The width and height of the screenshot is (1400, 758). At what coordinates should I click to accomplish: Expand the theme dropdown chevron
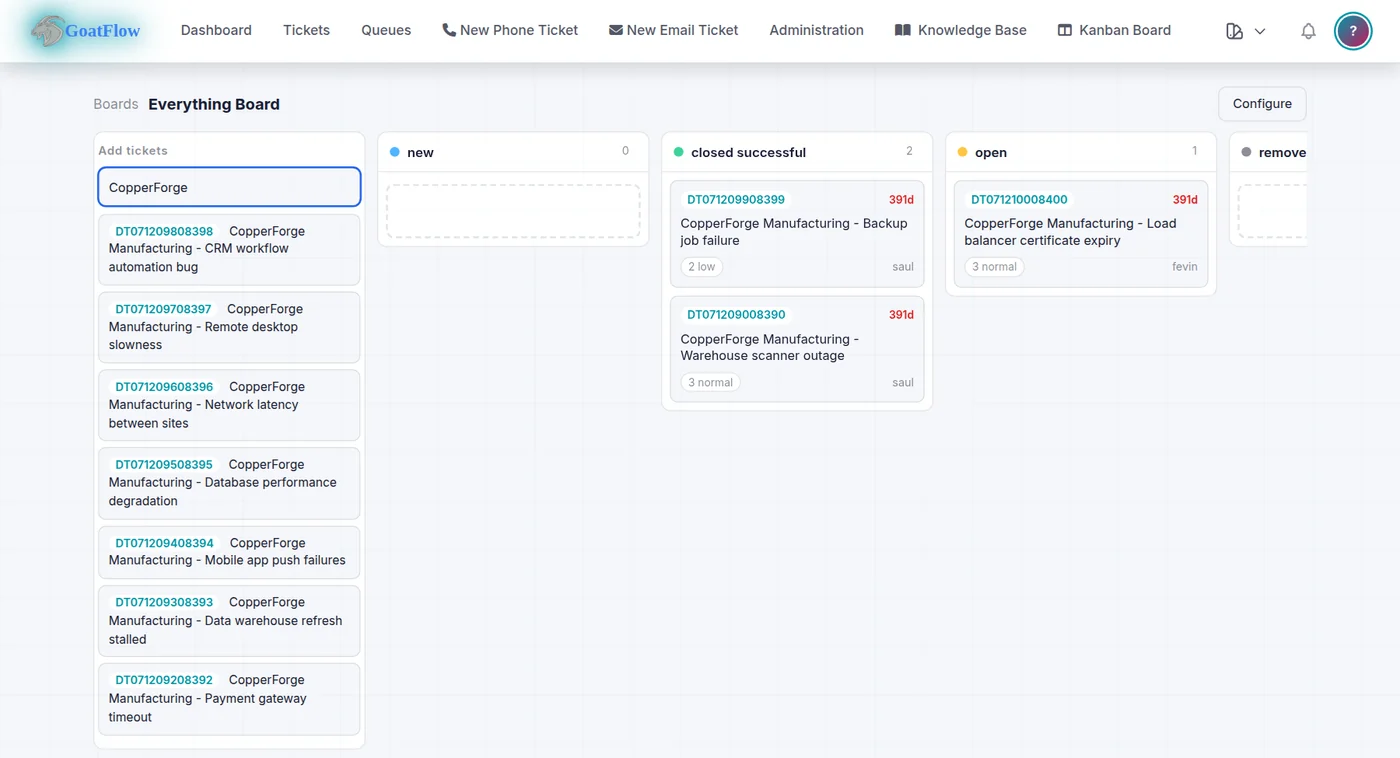coord(1260,31)
